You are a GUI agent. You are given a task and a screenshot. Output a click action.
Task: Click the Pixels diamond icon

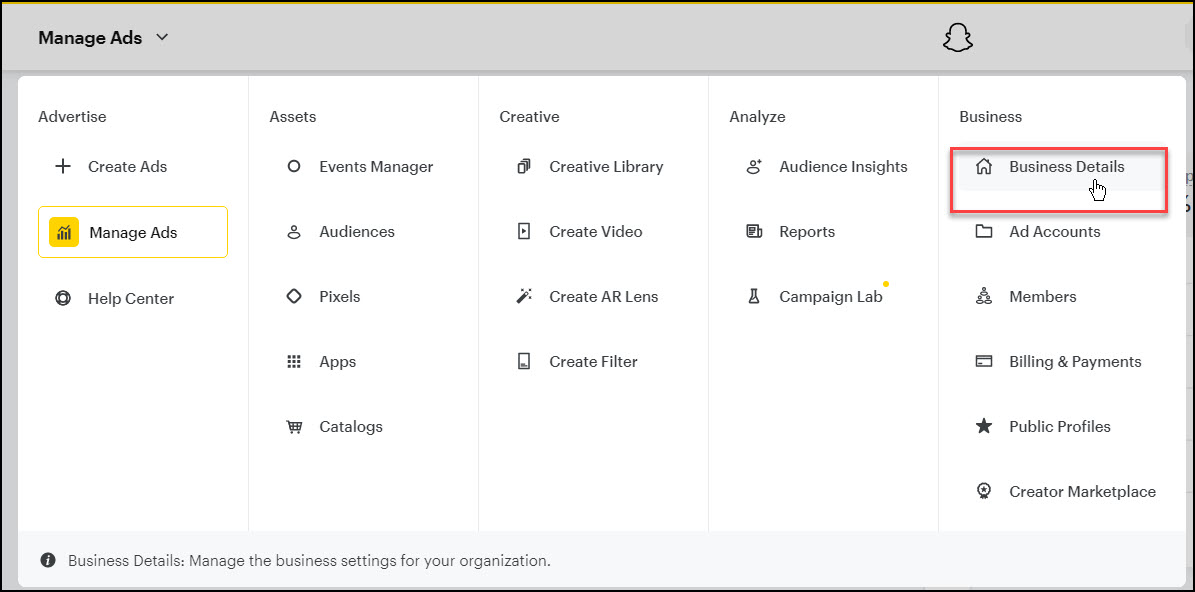[x=293, y=296]
